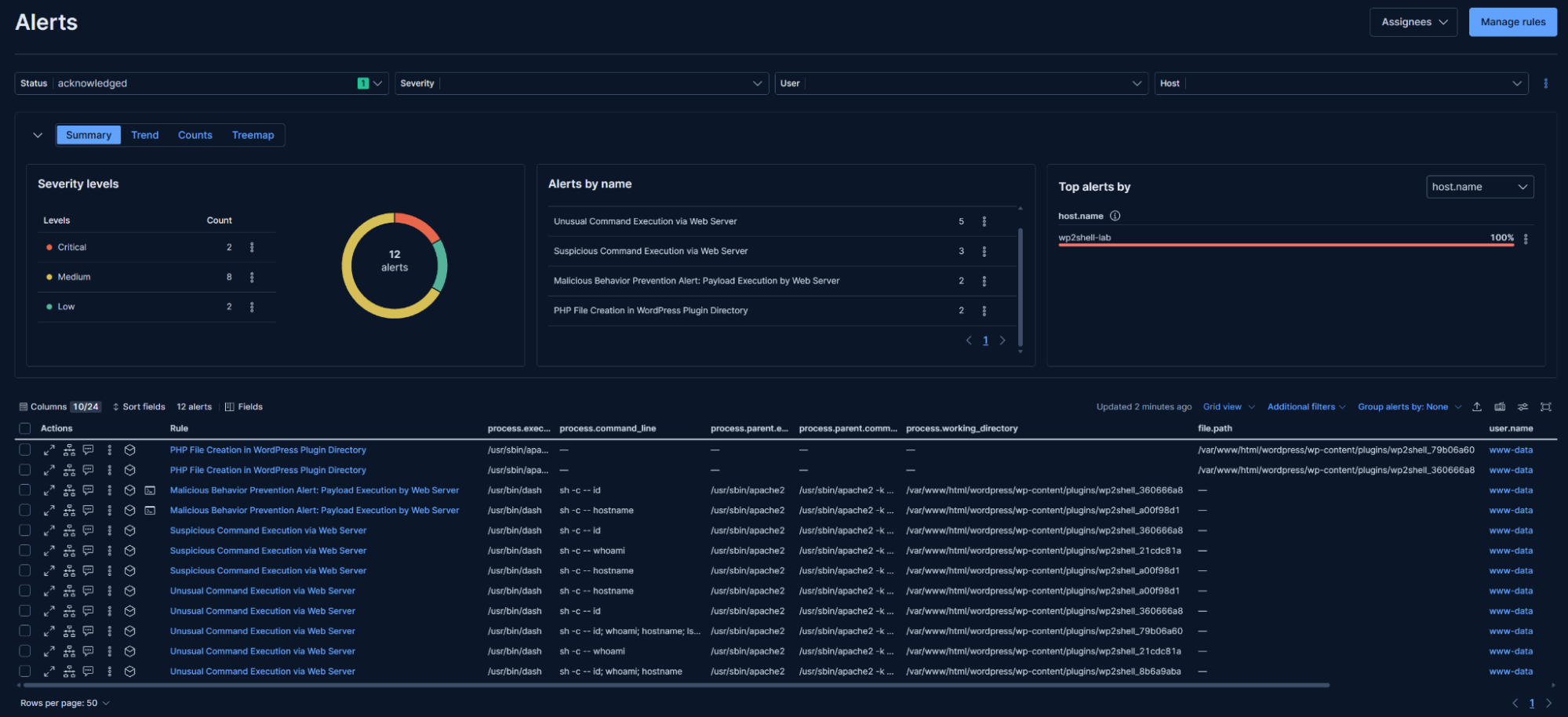This screenshot has height=717, width=1568.
Task: Click the 12 alerts donut chart
Action: click(x=395, y=265)
